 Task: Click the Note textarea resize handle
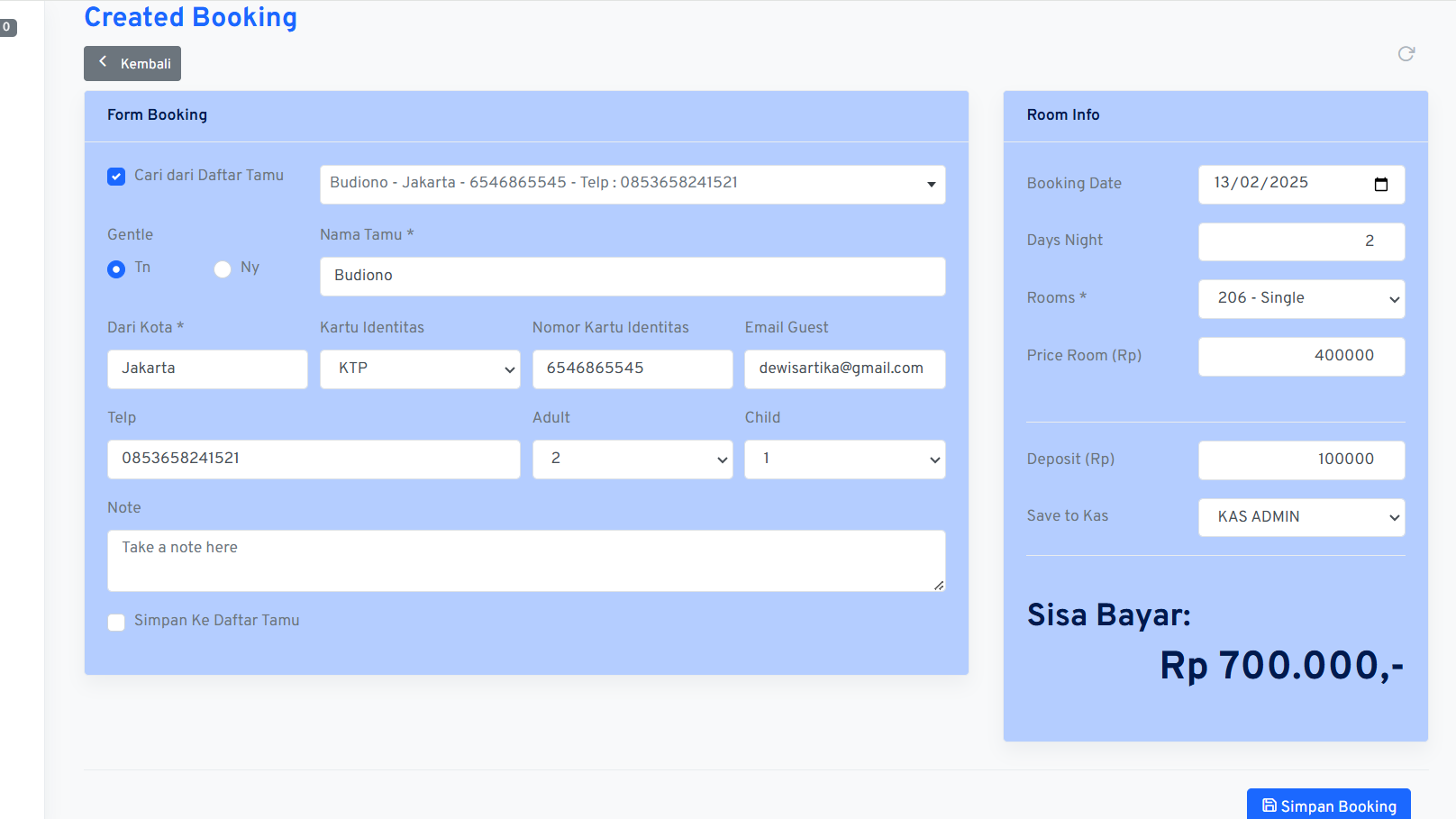[938, 585]
